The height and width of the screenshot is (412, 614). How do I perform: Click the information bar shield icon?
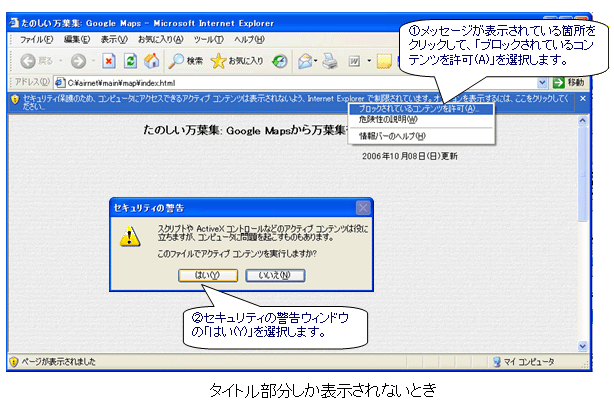pyautogui.click(x=15, y=99)
